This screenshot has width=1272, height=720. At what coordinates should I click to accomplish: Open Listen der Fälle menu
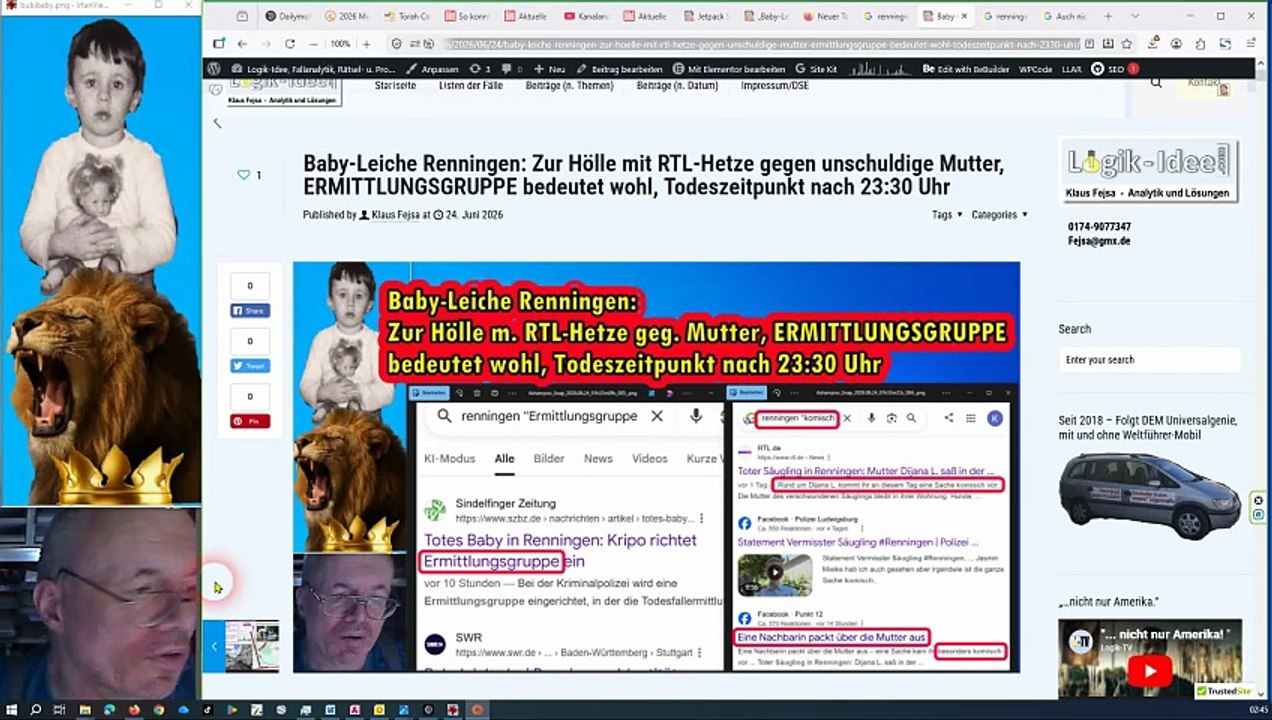pos(471,86)
